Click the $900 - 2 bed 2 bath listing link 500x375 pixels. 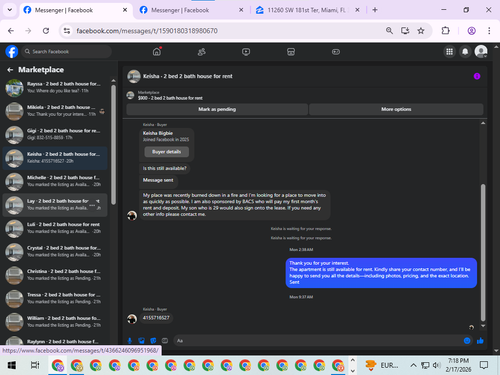(170, 98)
